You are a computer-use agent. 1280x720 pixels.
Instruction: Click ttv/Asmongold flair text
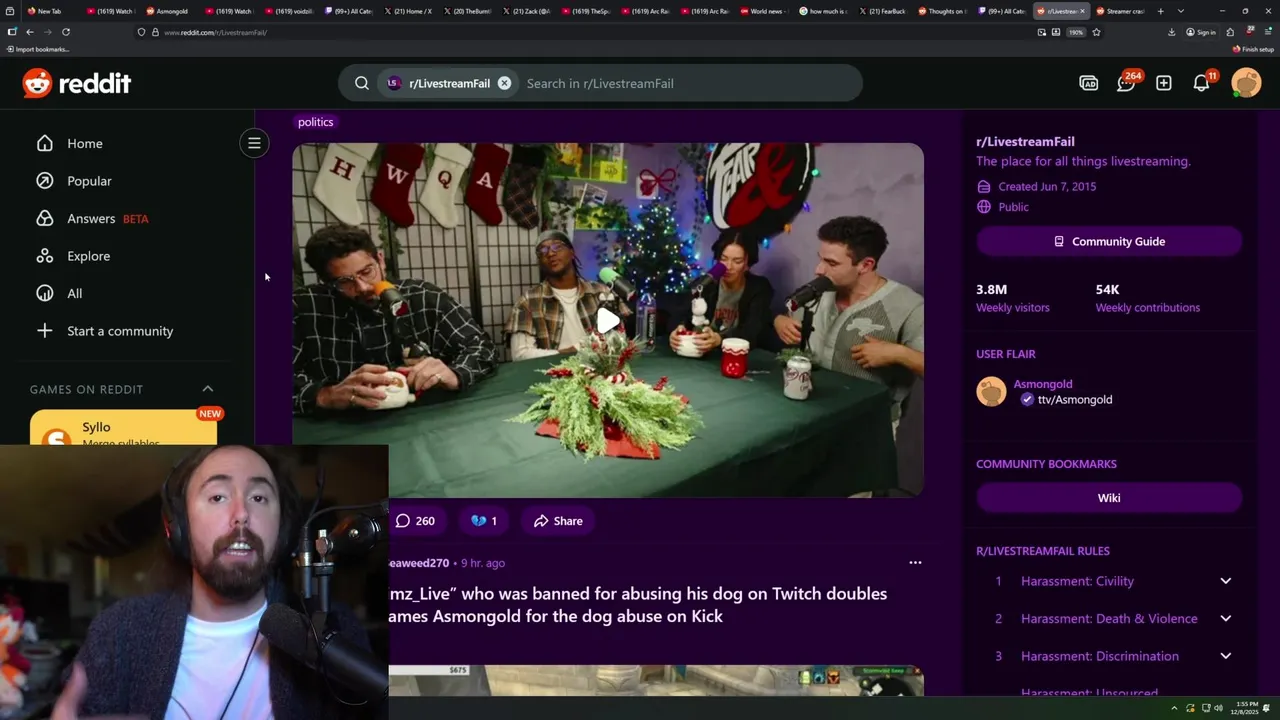point(1074,399)
